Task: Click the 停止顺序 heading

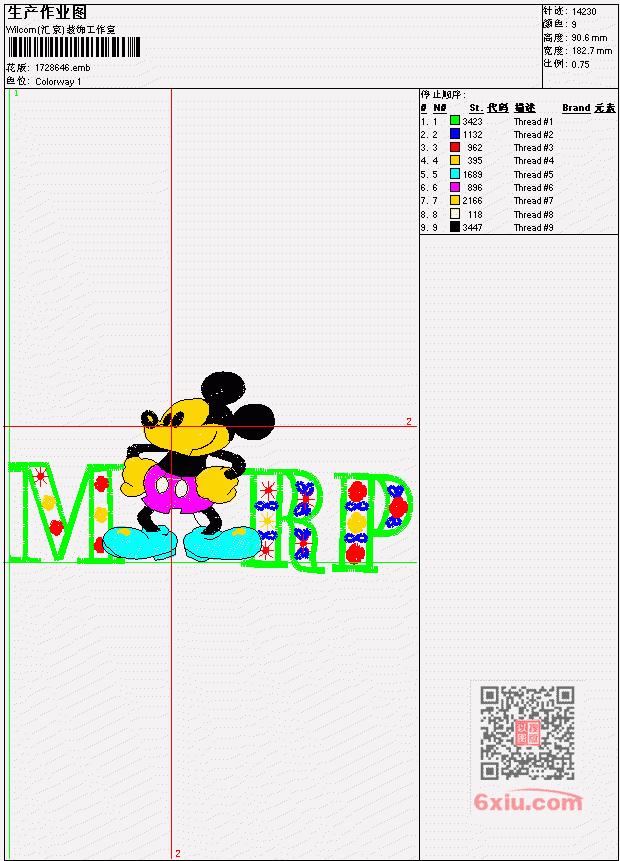Action: [x=443, y=94]
